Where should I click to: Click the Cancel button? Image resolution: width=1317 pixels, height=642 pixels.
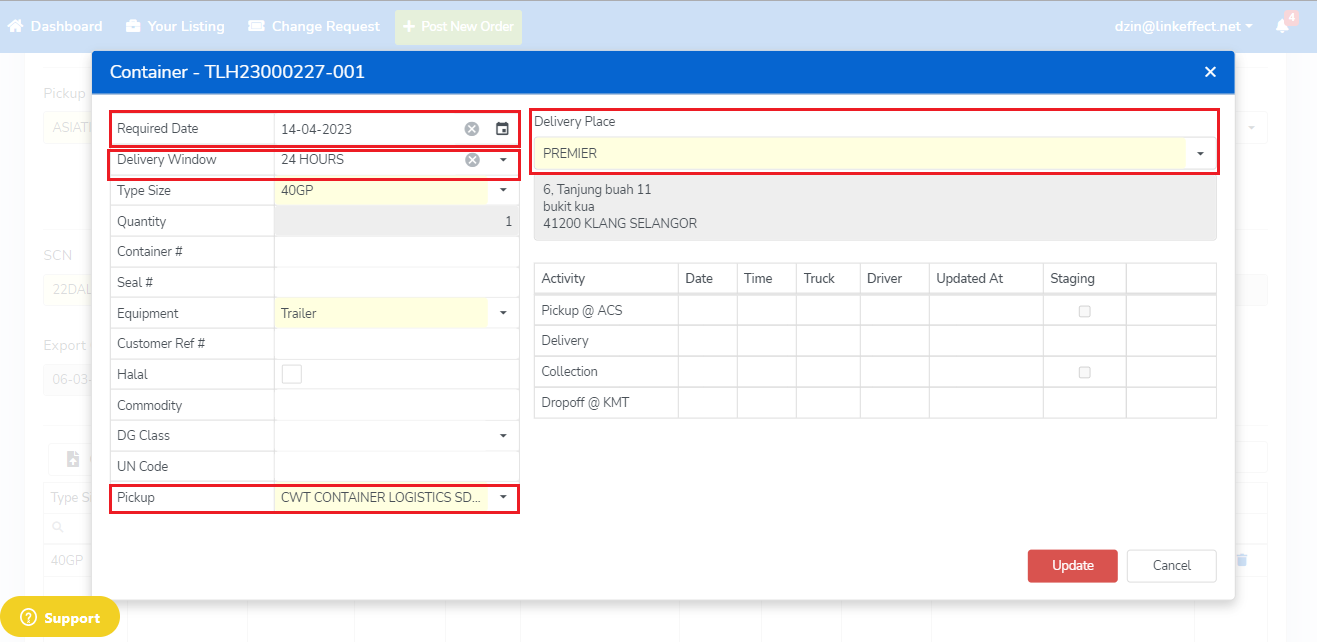1171,565
